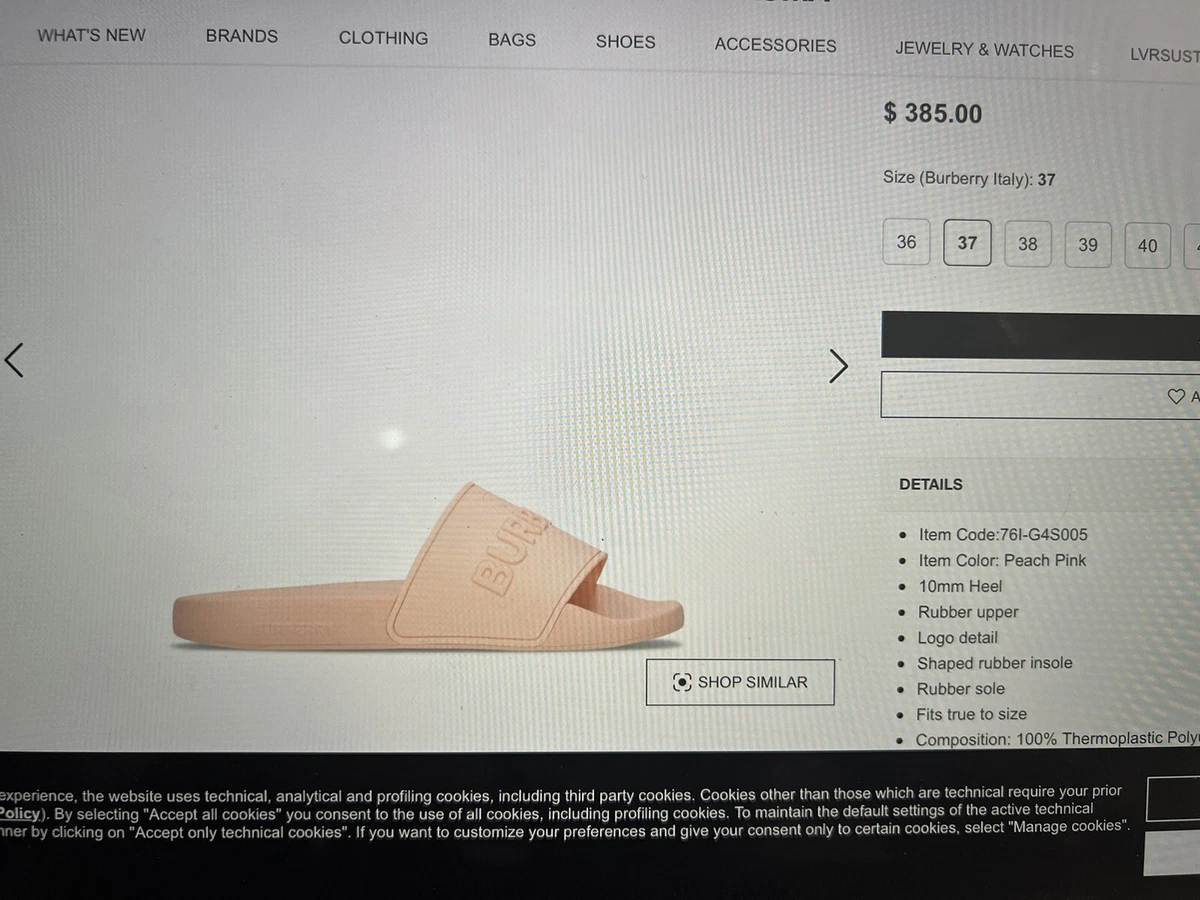Viewport: 1200px width, 900px height.
Task: Show the next product image arrow
Action: coord(839,366)
